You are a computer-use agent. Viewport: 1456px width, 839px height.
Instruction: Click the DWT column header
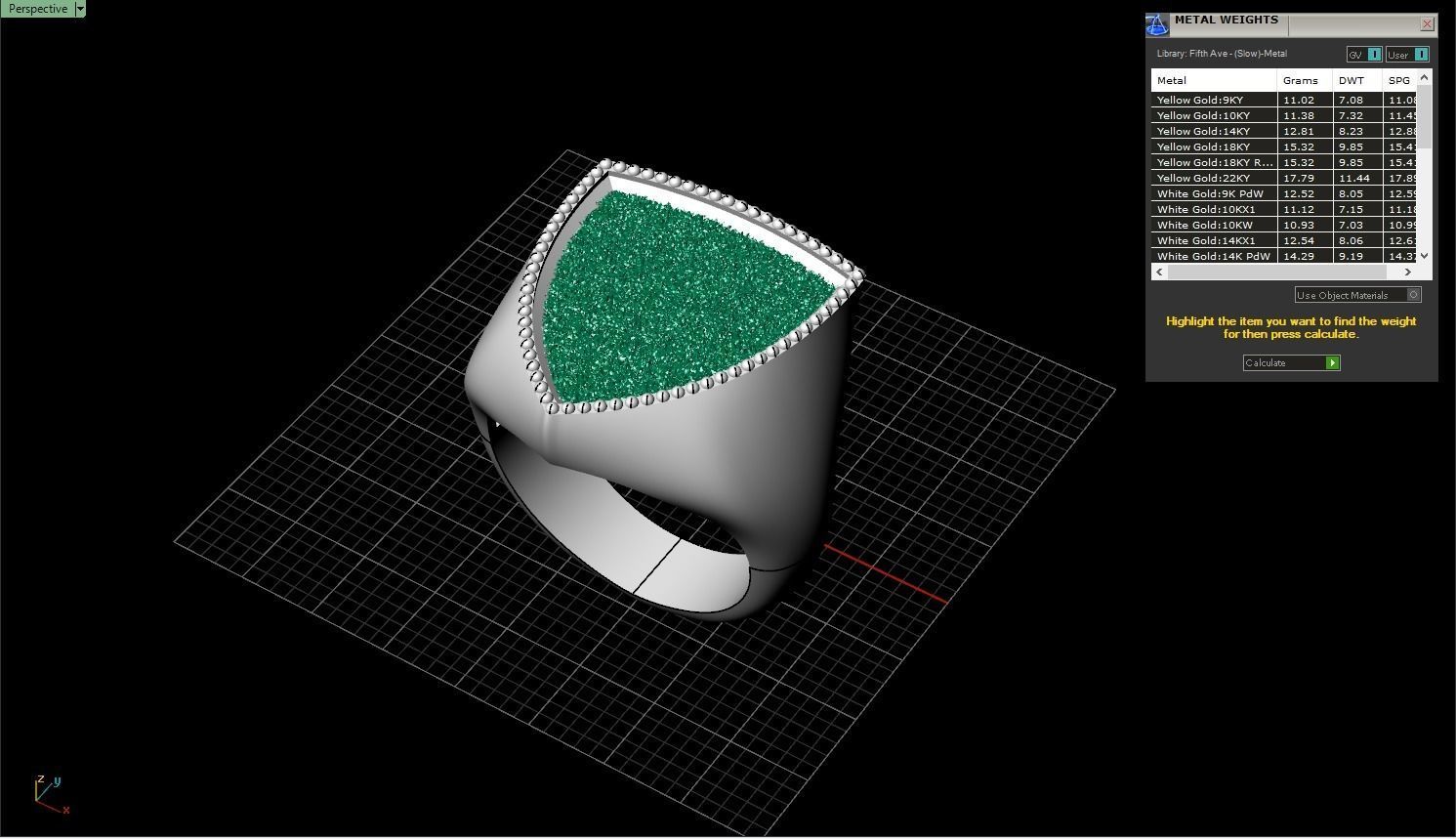tap(1357, 81)
